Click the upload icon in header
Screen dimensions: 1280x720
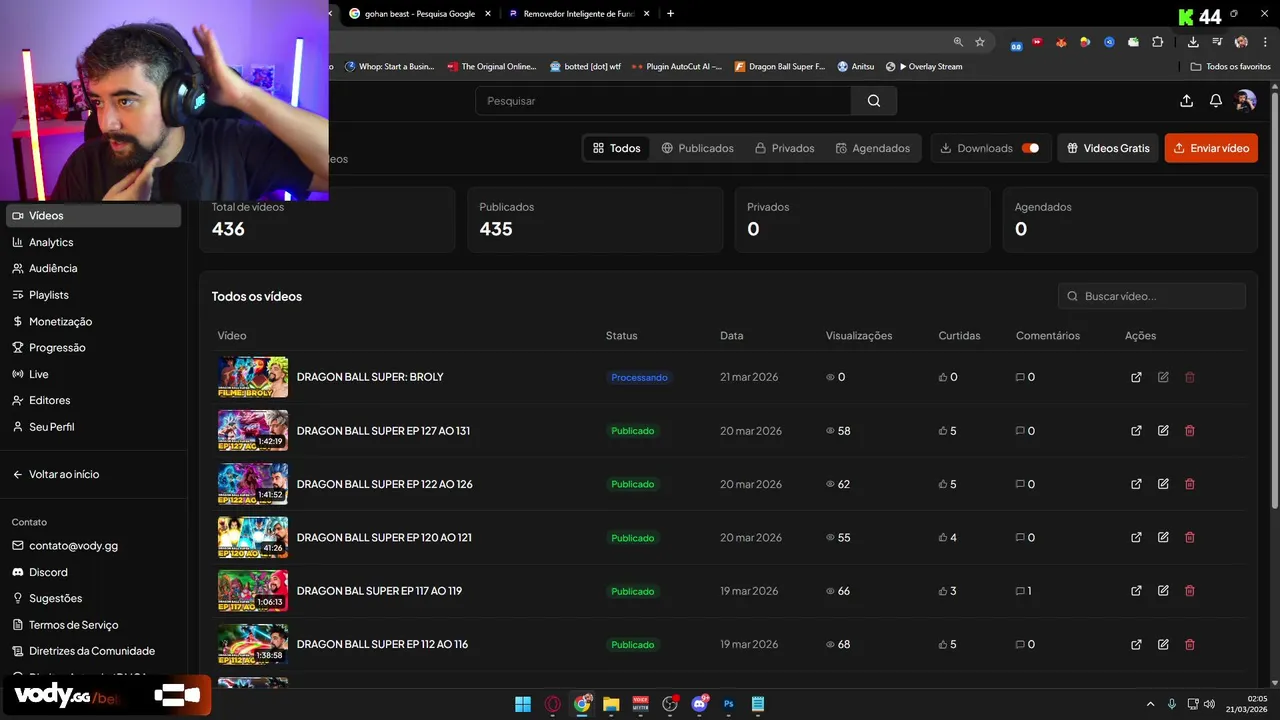1187,101
